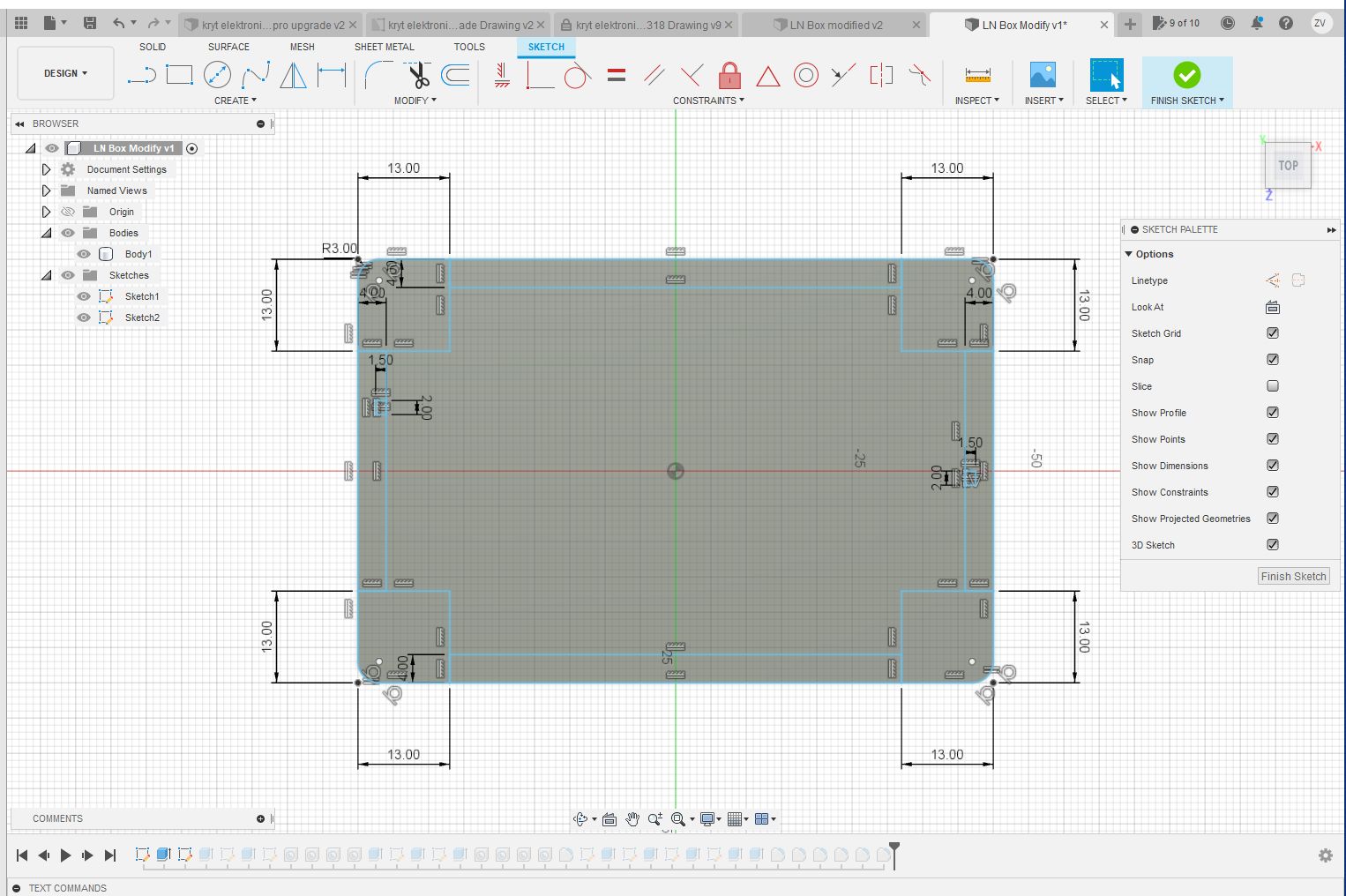Viewport: 1346px width, 896px height.
Task: Apply the Concentric constraint
Action: coord(805,76)
